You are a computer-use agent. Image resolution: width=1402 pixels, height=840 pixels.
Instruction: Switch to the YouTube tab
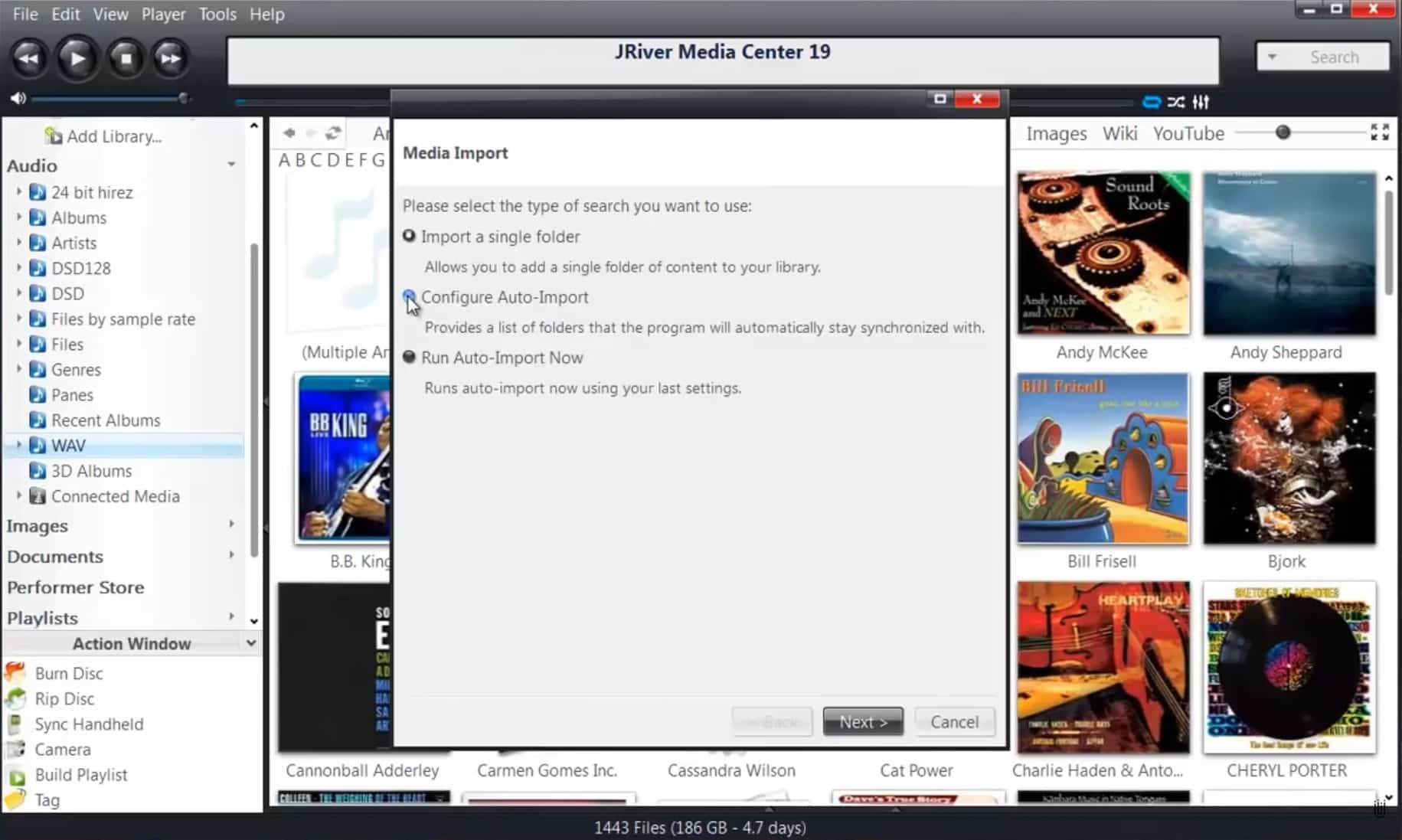1188,133
